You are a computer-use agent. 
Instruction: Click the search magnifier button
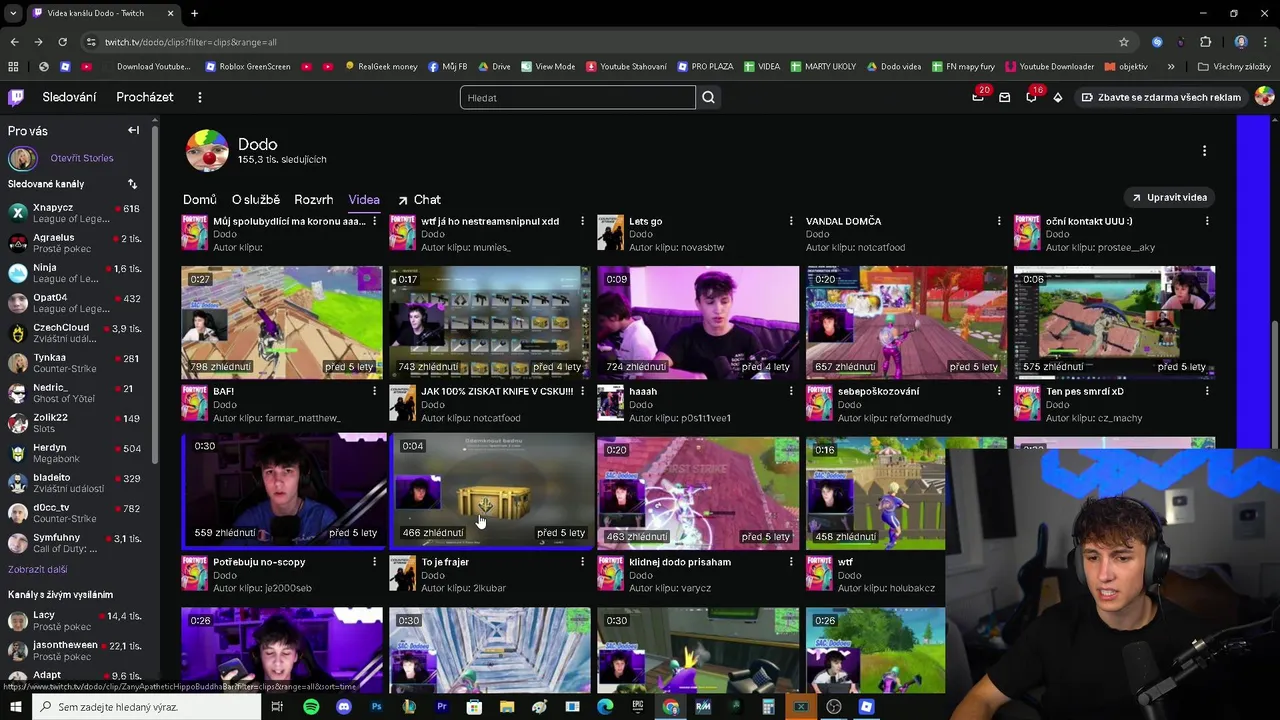(x=708, y=97)
